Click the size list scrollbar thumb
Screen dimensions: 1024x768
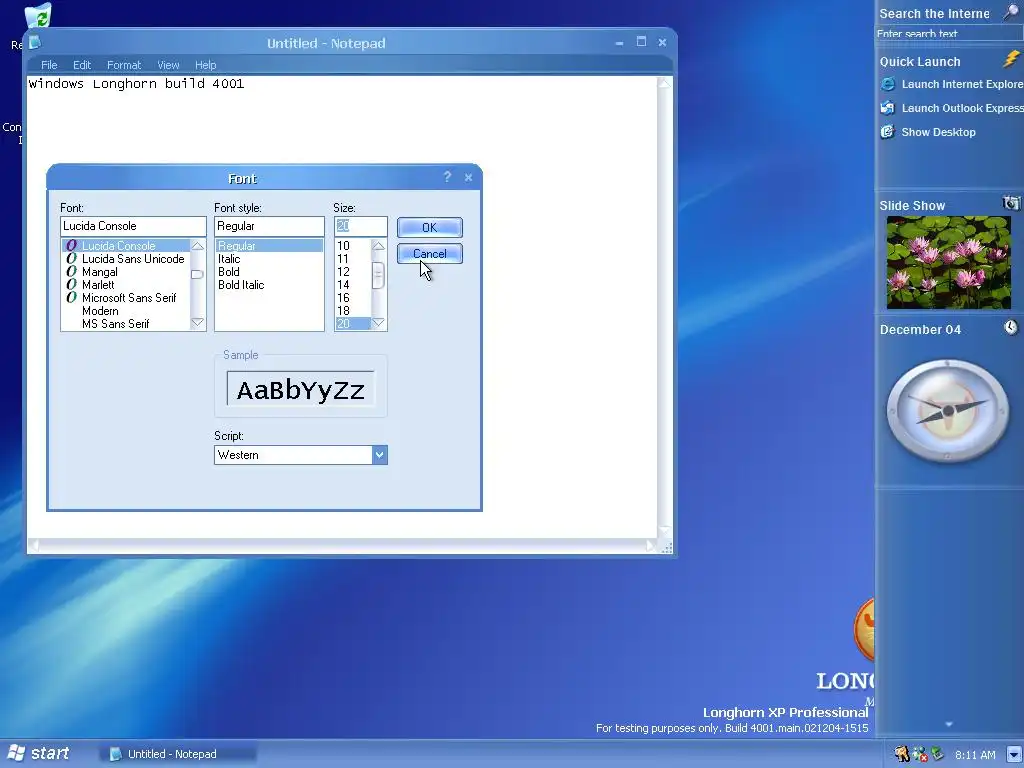point(378,275)
